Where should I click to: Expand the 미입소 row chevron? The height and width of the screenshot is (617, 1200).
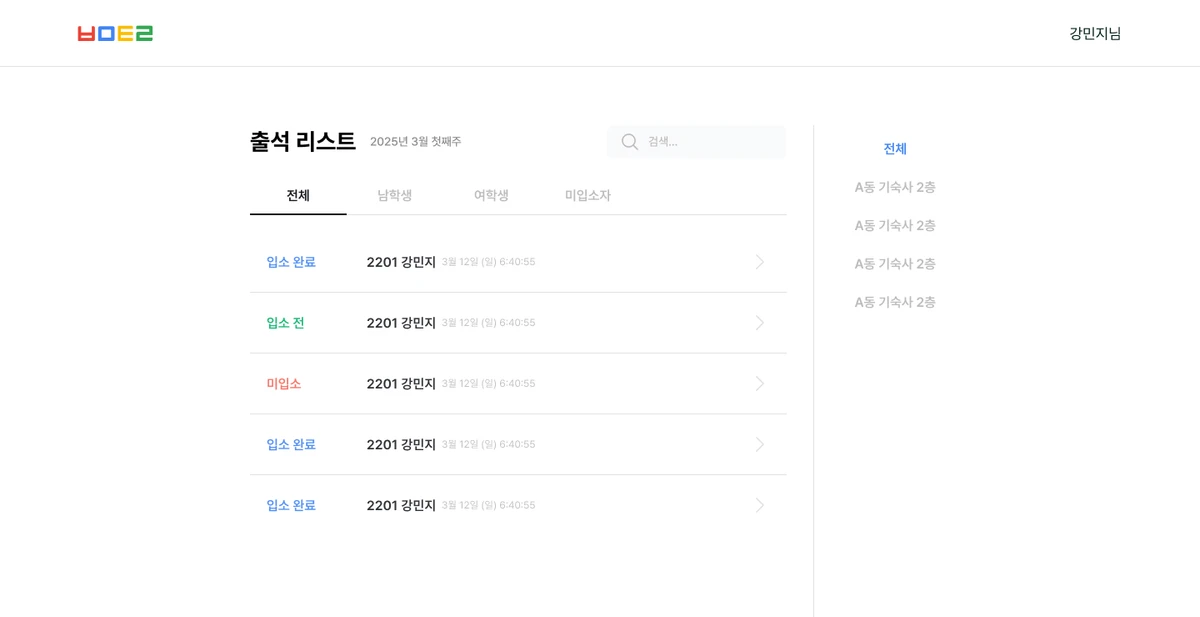tap(760, 384)
